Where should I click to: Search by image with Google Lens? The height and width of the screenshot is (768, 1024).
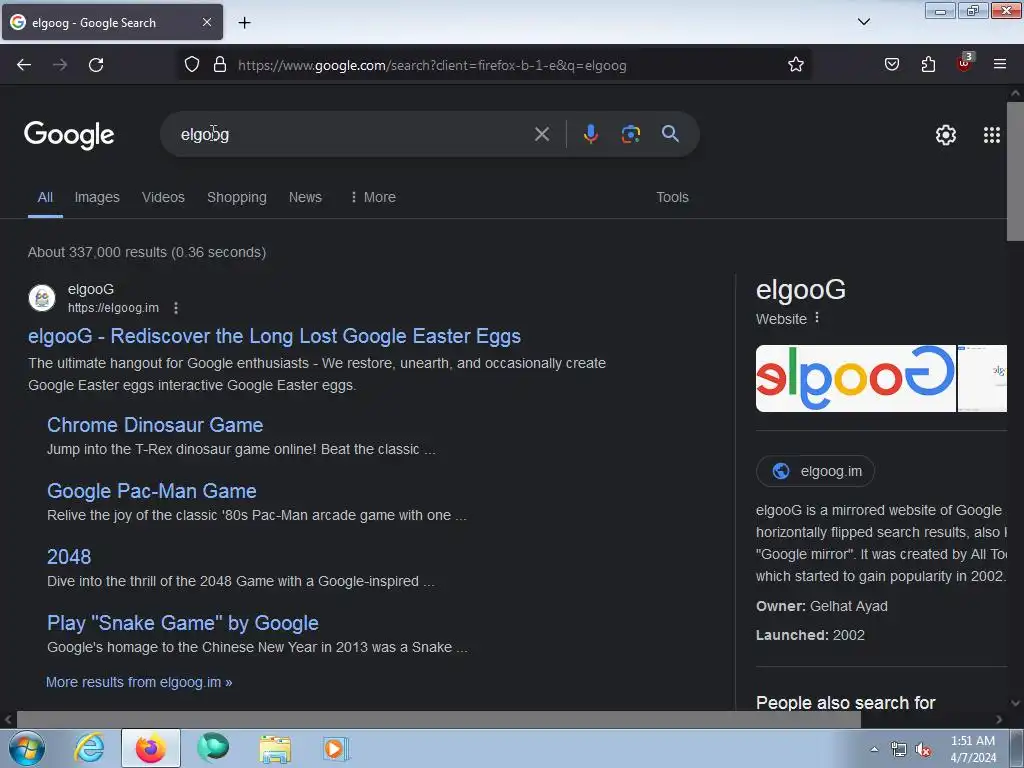tap(630, 134)
